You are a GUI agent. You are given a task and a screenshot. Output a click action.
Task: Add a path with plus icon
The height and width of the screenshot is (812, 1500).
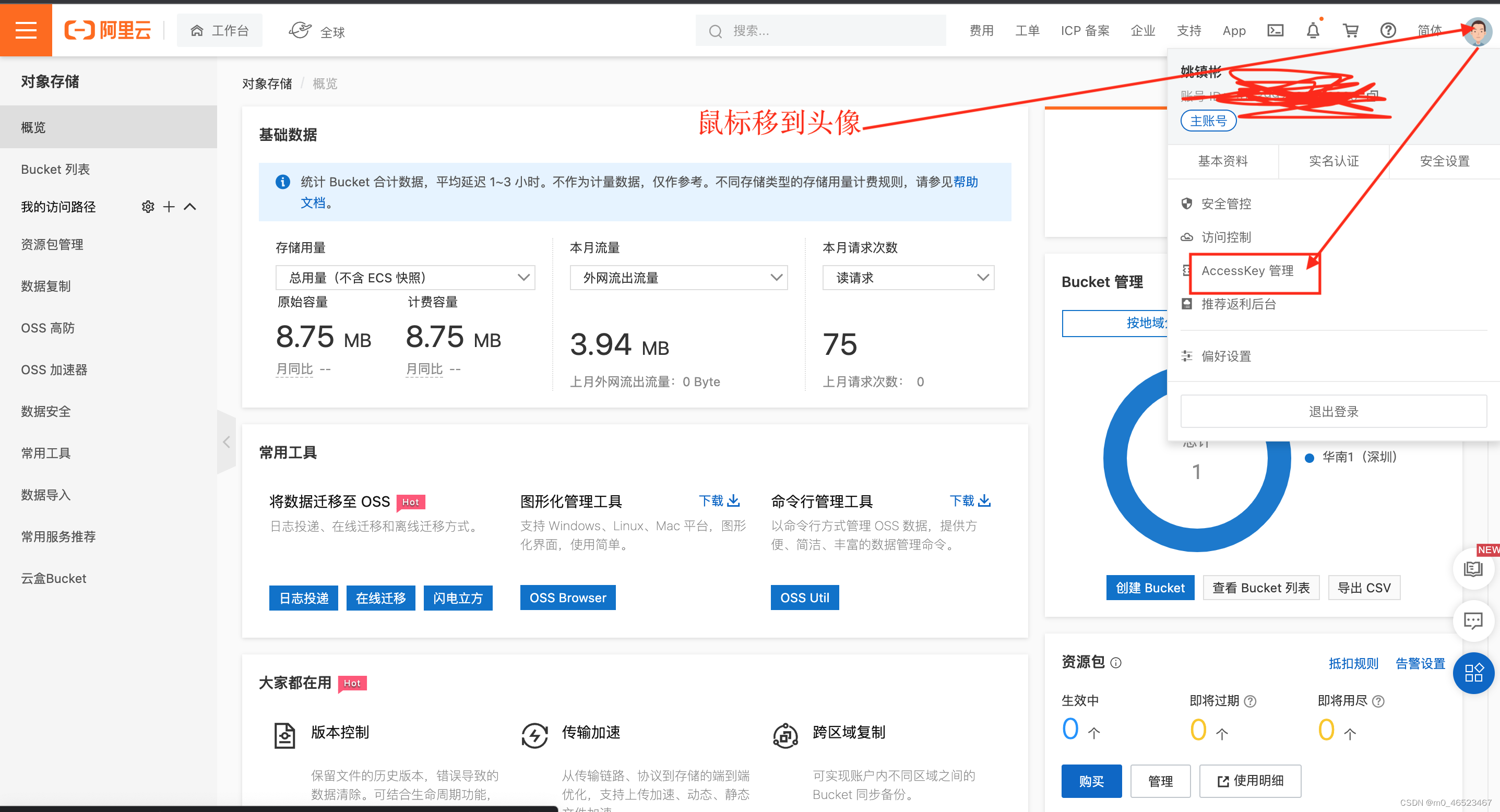[x=169, y=207]
